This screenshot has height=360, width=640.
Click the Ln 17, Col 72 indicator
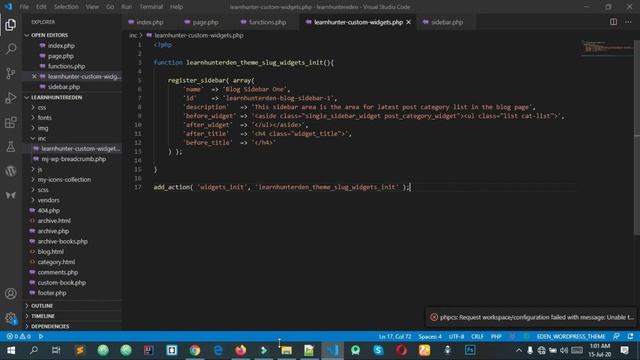395,336
